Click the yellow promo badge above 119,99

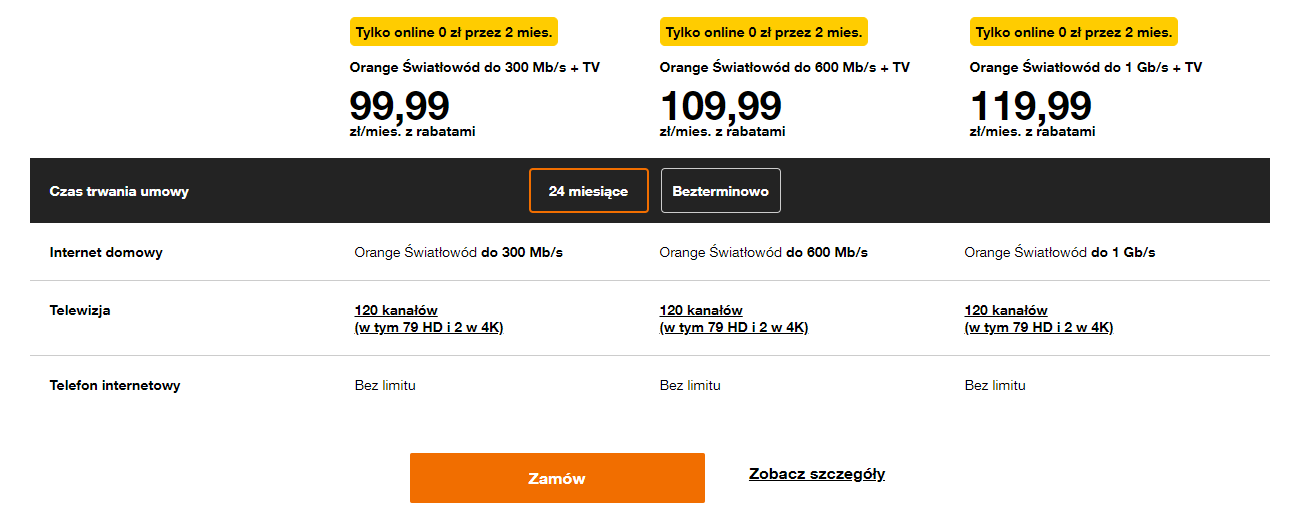[1074, 32]
